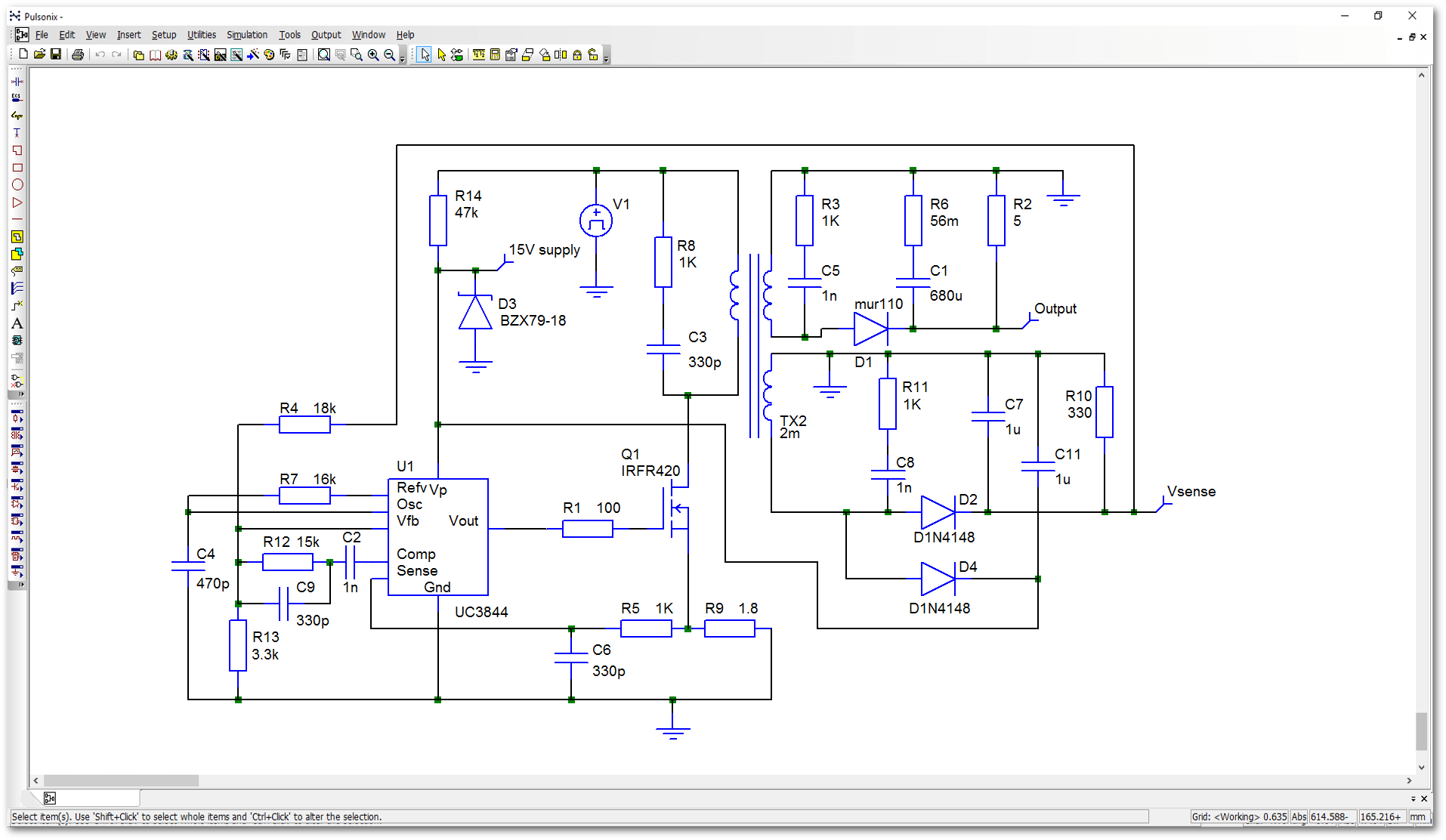
Task: Click the New document icon
Action: pos(23,54)
